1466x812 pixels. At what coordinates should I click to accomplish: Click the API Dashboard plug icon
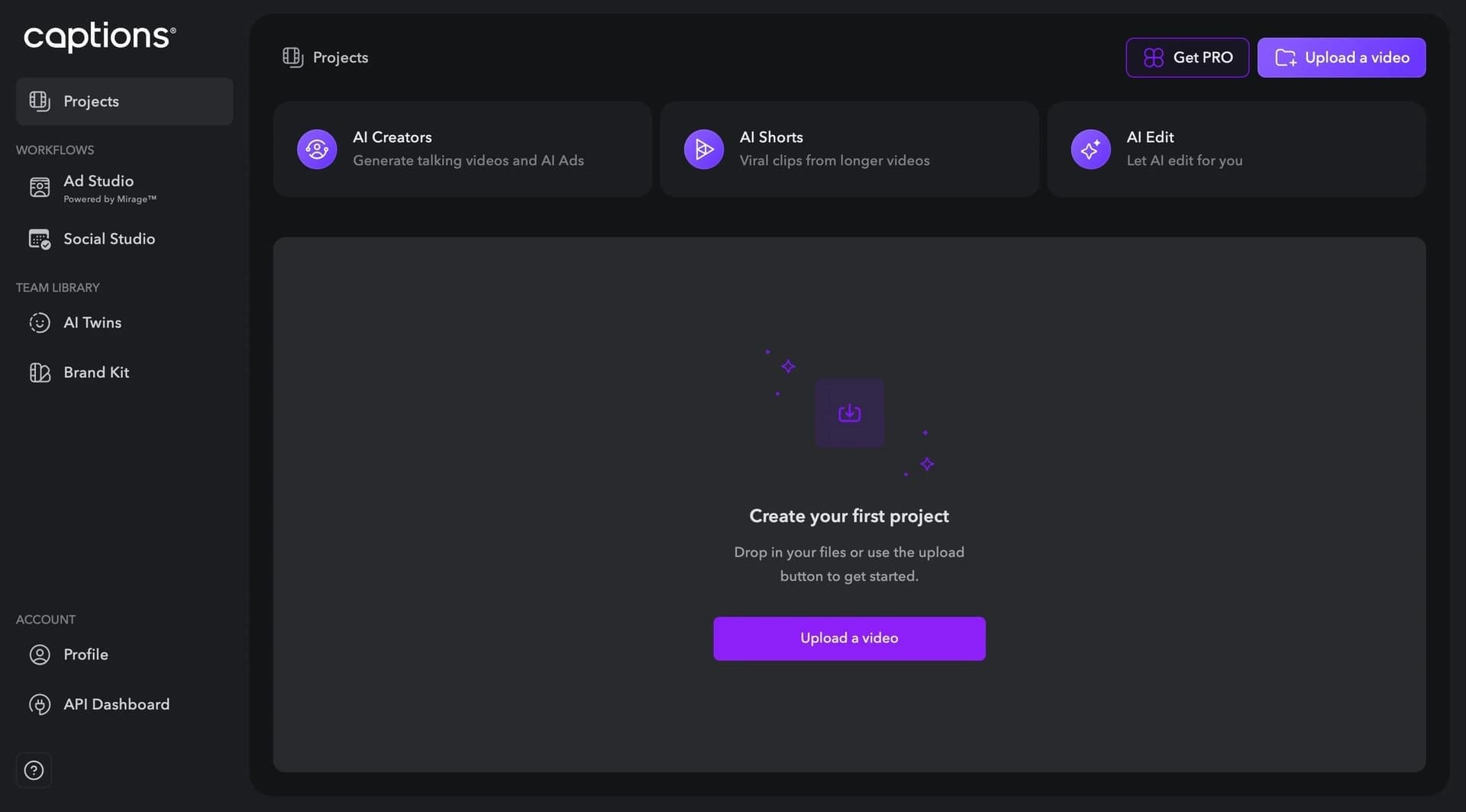point(40,704)
